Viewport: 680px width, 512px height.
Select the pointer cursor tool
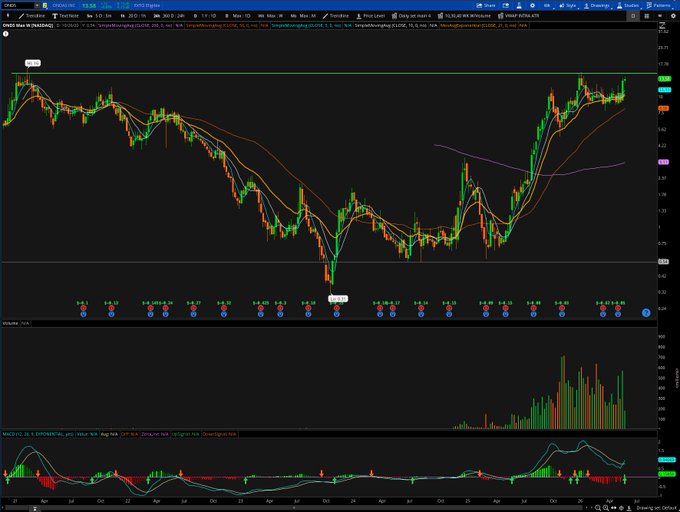pyautogui.click(x=8, y=16)
